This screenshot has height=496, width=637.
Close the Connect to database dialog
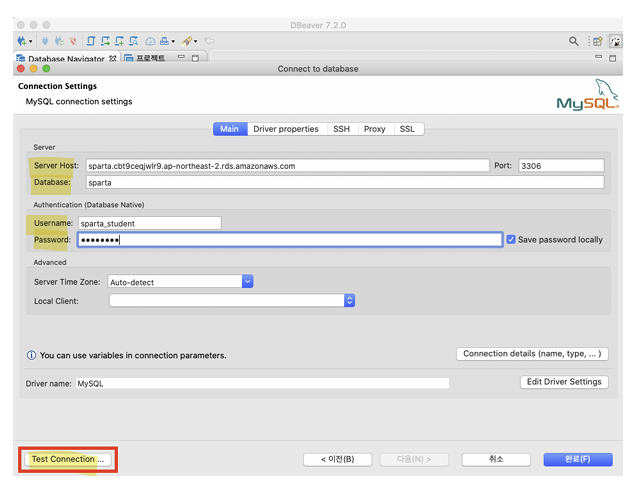tap(21, 69)
